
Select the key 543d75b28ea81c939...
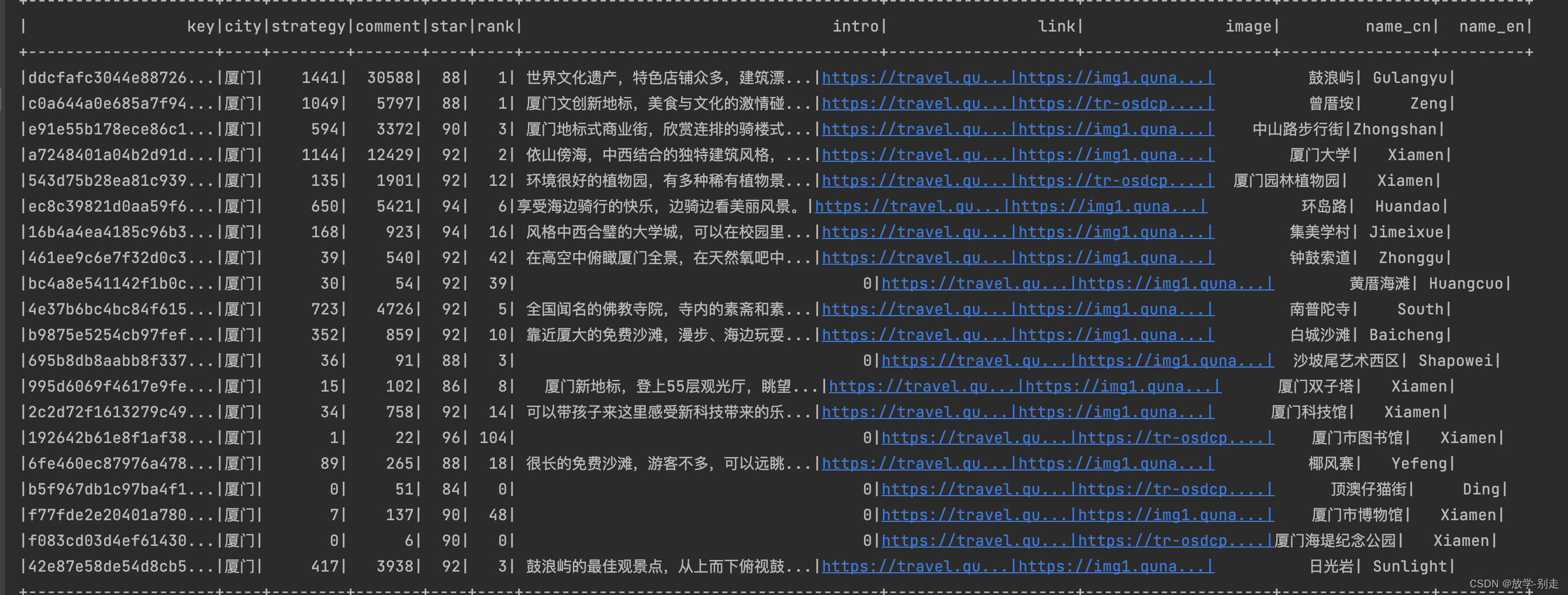[x=122, y=181]
